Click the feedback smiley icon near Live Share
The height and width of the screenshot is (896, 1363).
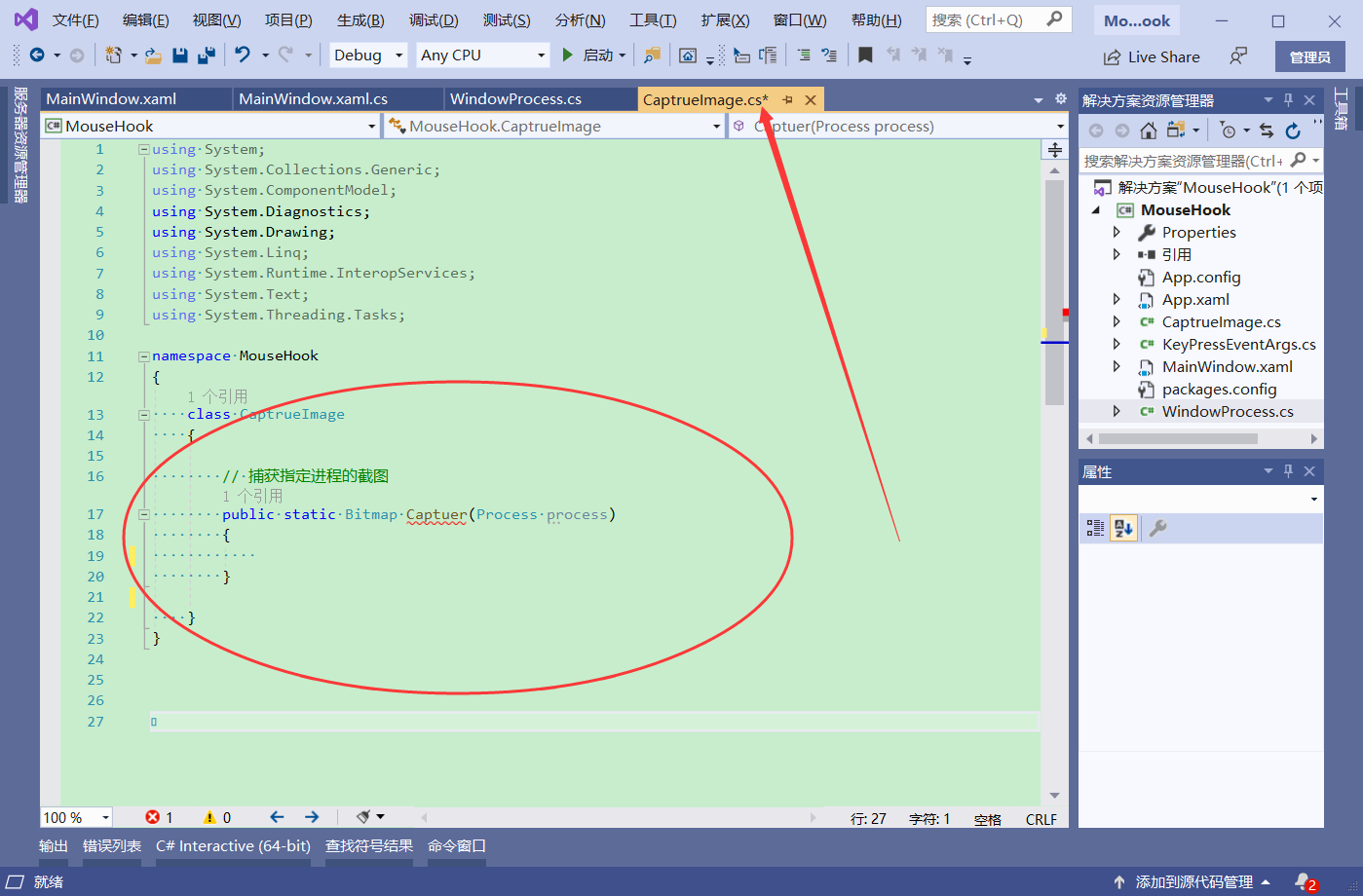click(1236, 56)
